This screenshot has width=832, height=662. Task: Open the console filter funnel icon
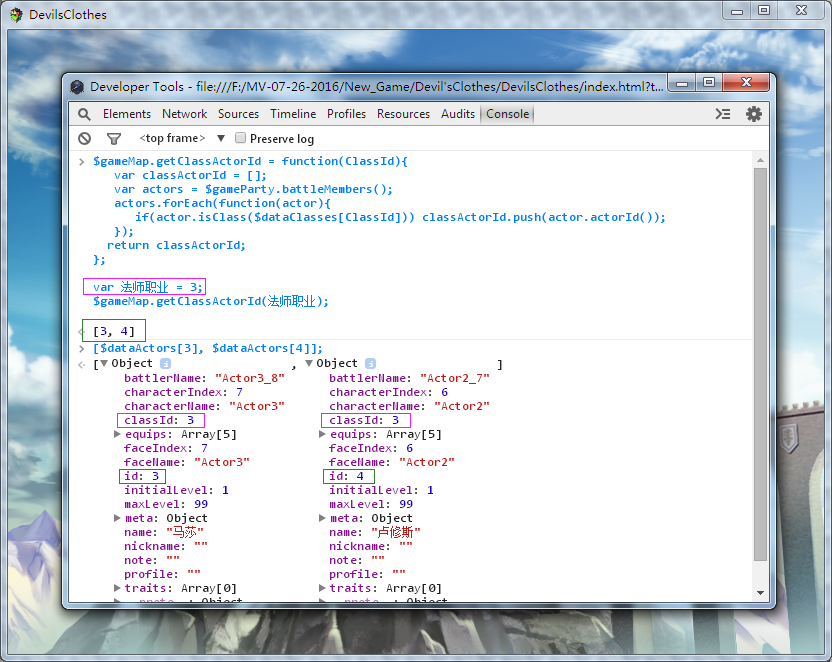coord(114,139)
